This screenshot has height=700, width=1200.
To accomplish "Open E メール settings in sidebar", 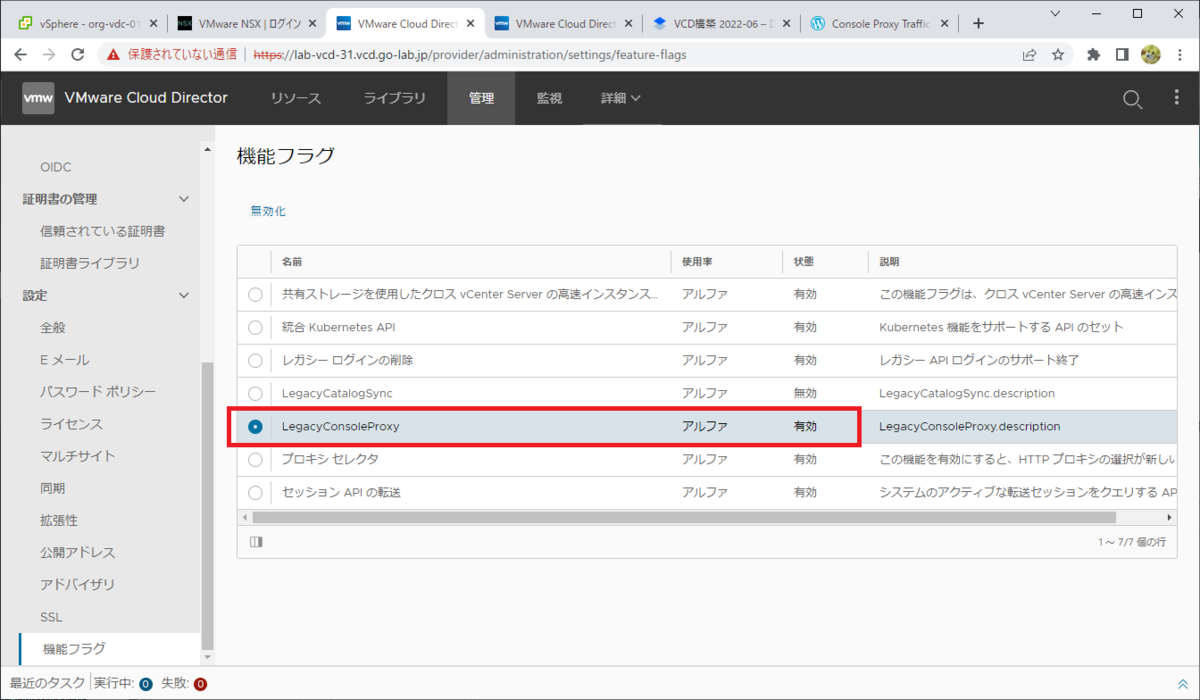I will (64, 360).
